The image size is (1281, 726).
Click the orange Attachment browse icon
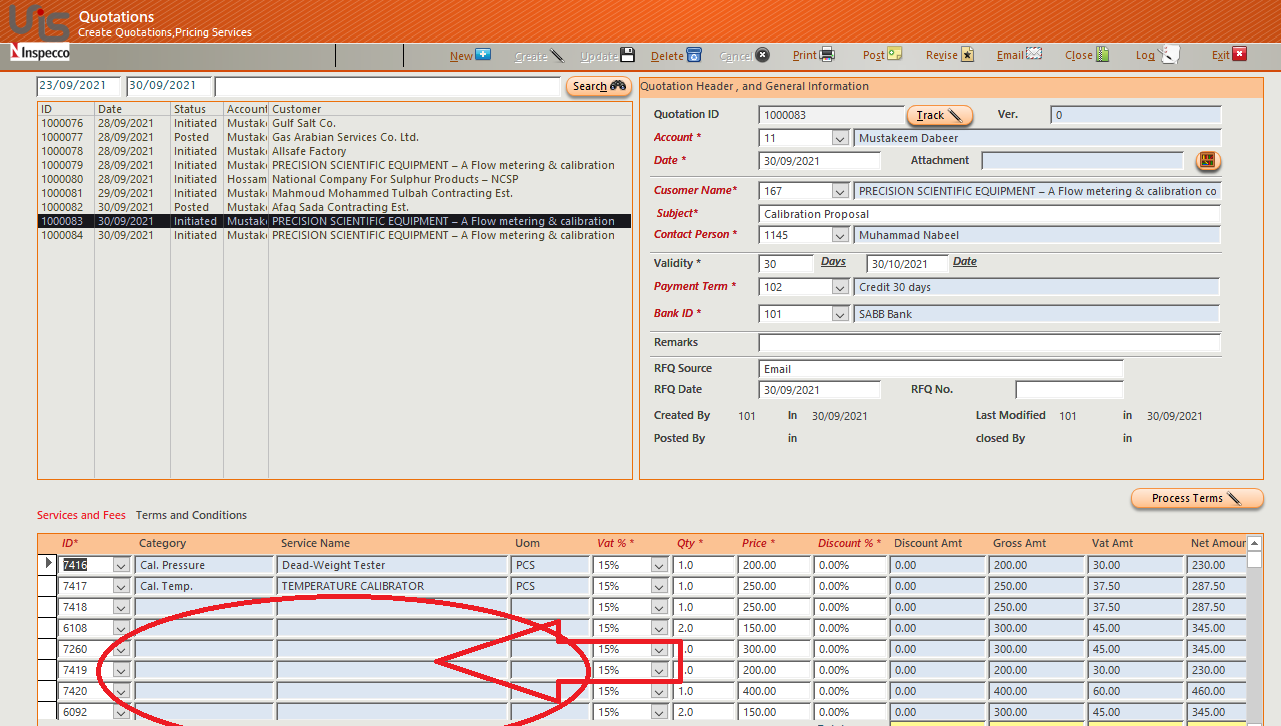pyautogui.click(x=1208, y=161)
